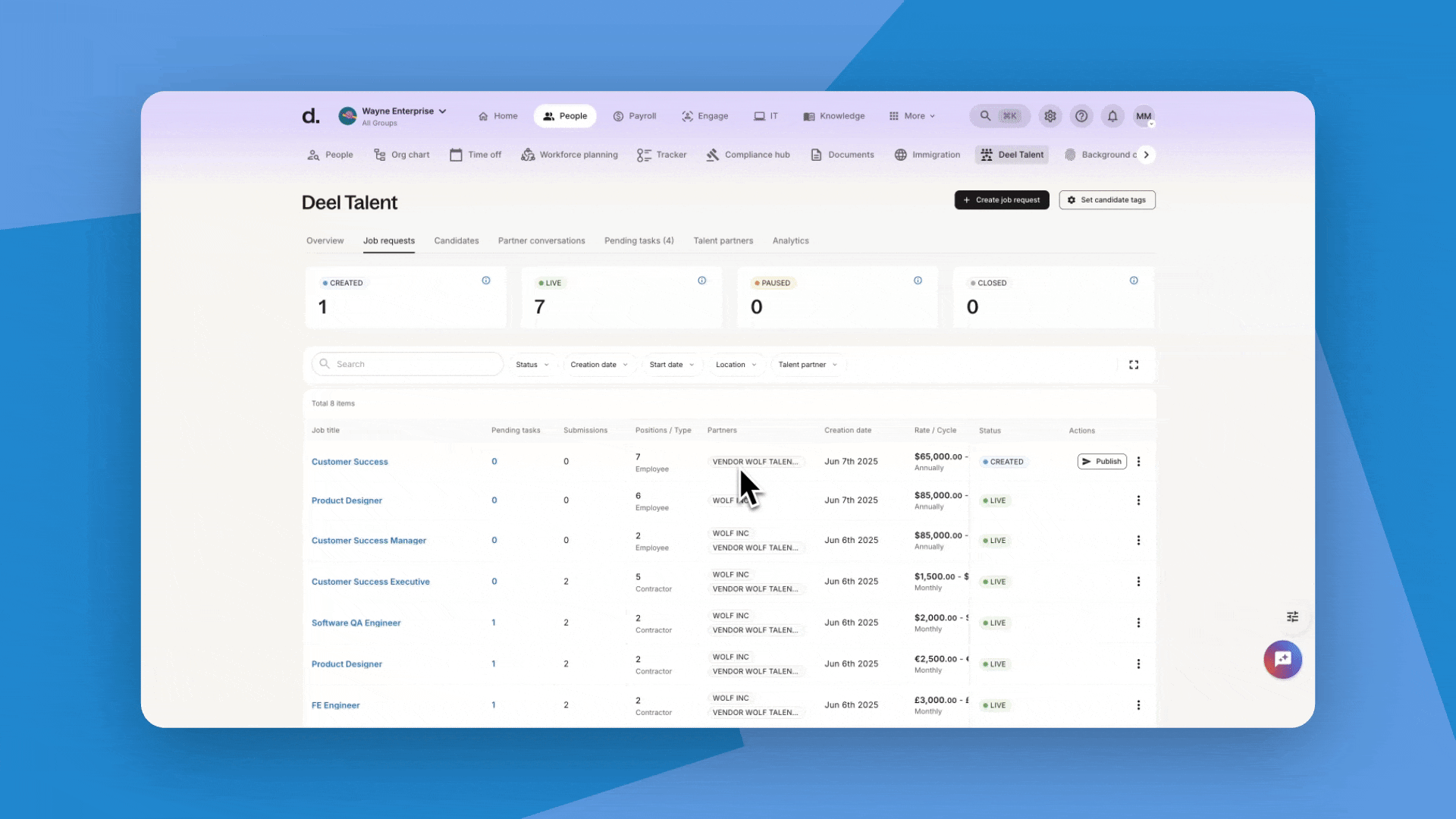Open the Status filter dropdown
Image resolution: width=1456 pixels, height=819 pixels.
pos(532,365)
